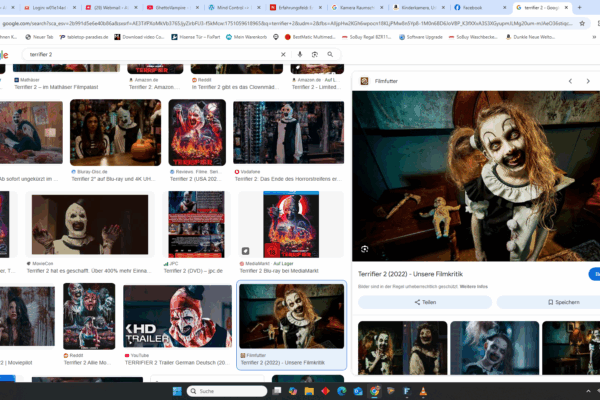Open 'Mein Warenkorb' bookmark
Viewport: 600px width, 400px height.
coord(246,37)
